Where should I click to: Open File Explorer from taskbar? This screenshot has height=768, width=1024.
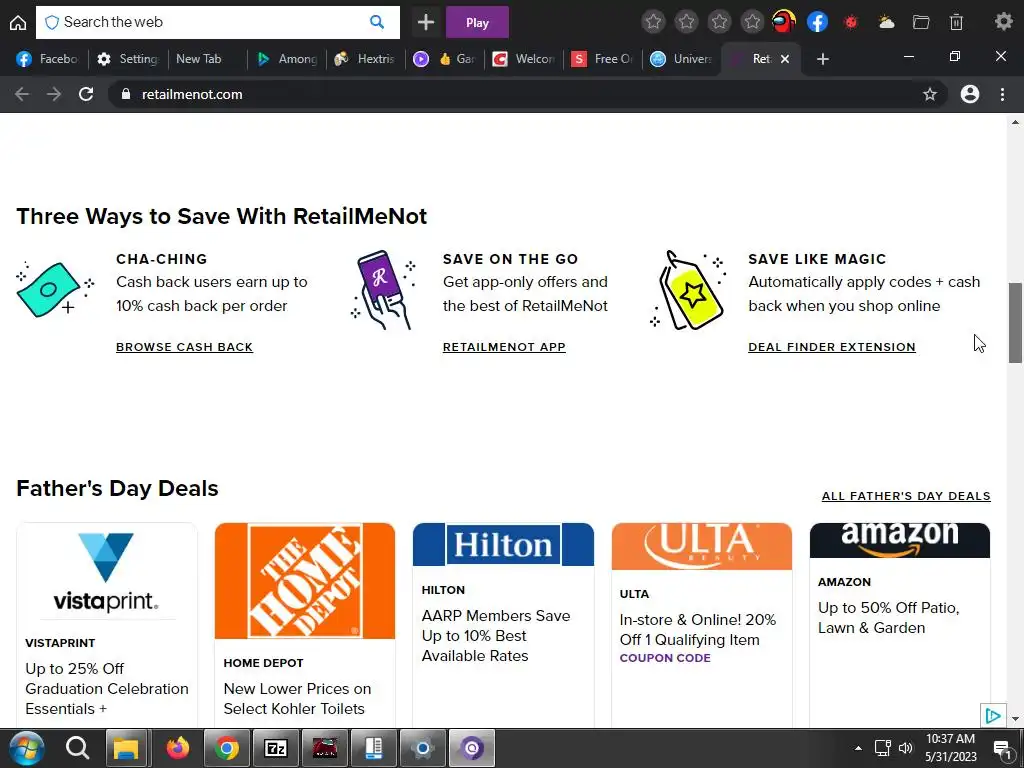(127, 748)
